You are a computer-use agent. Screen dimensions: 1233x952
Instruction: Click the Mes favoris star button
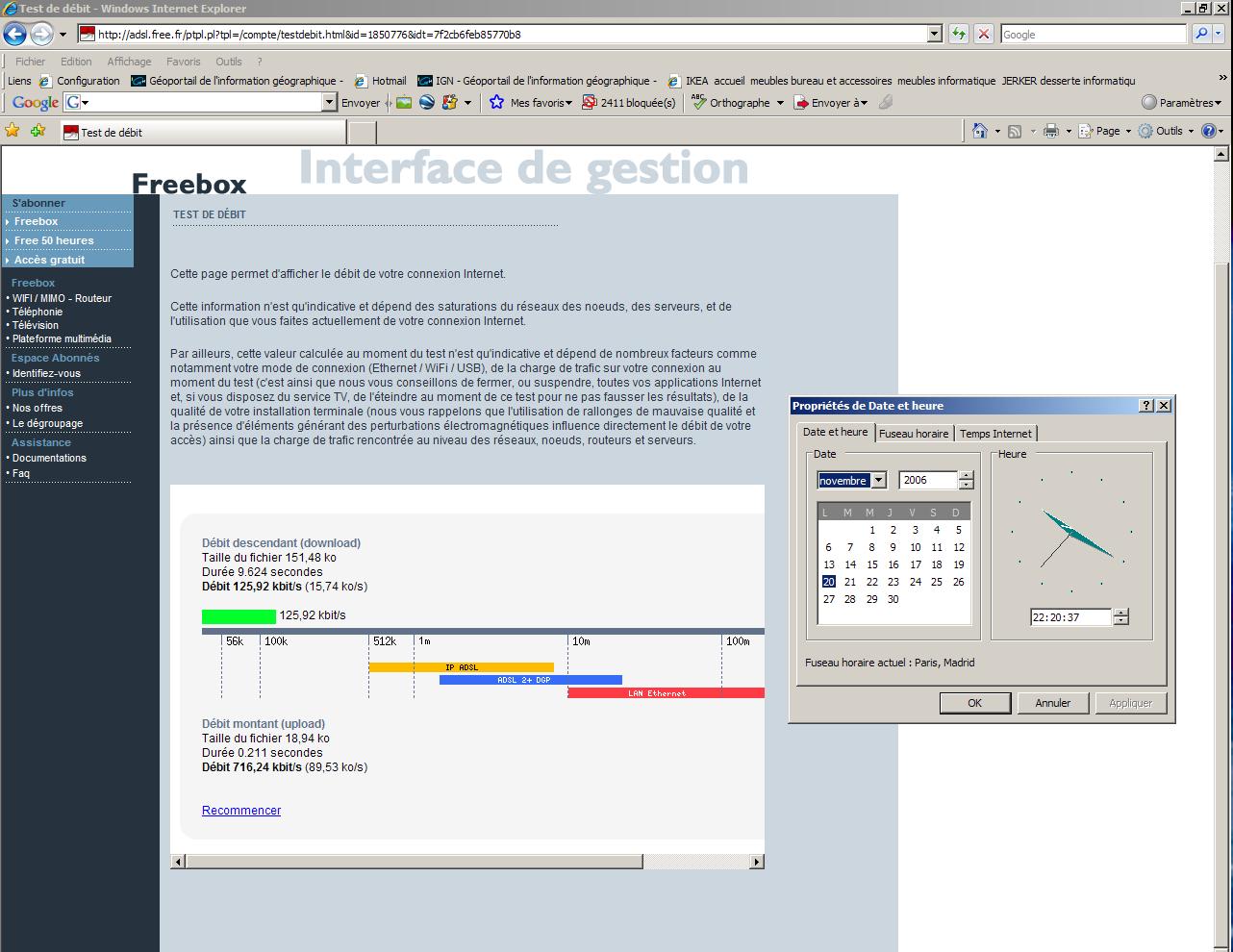pyautogui.click(x=530, y=103)
